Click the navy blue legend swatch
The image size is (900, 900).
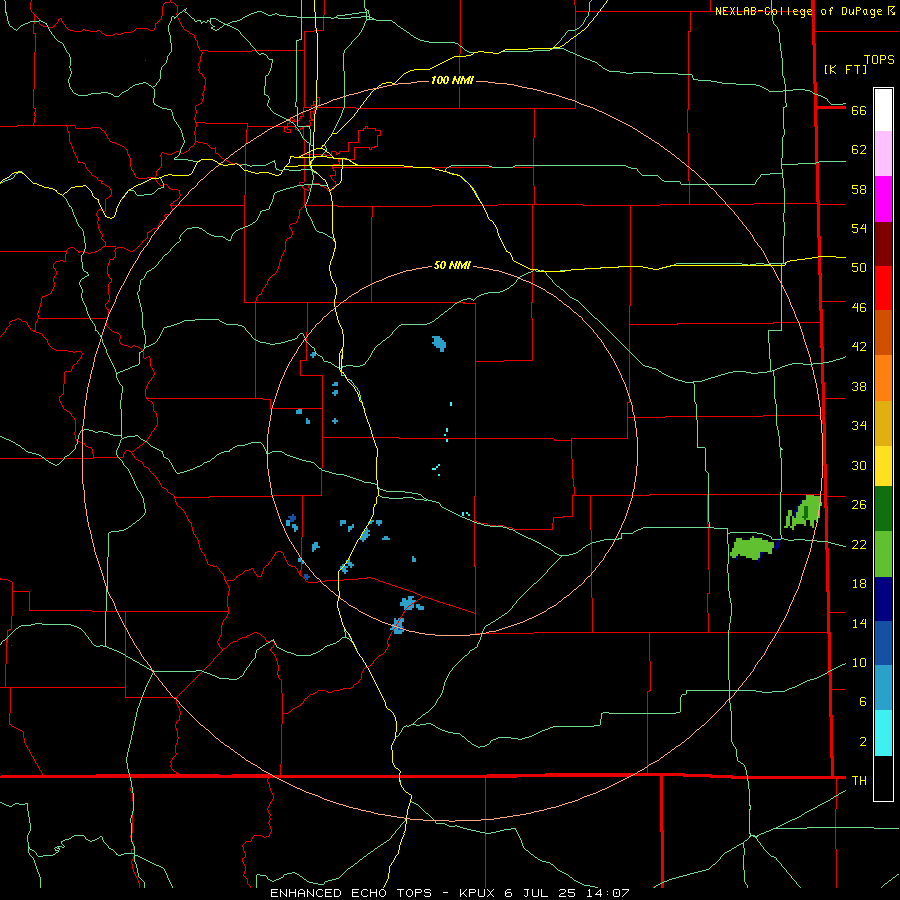(883, 599)
